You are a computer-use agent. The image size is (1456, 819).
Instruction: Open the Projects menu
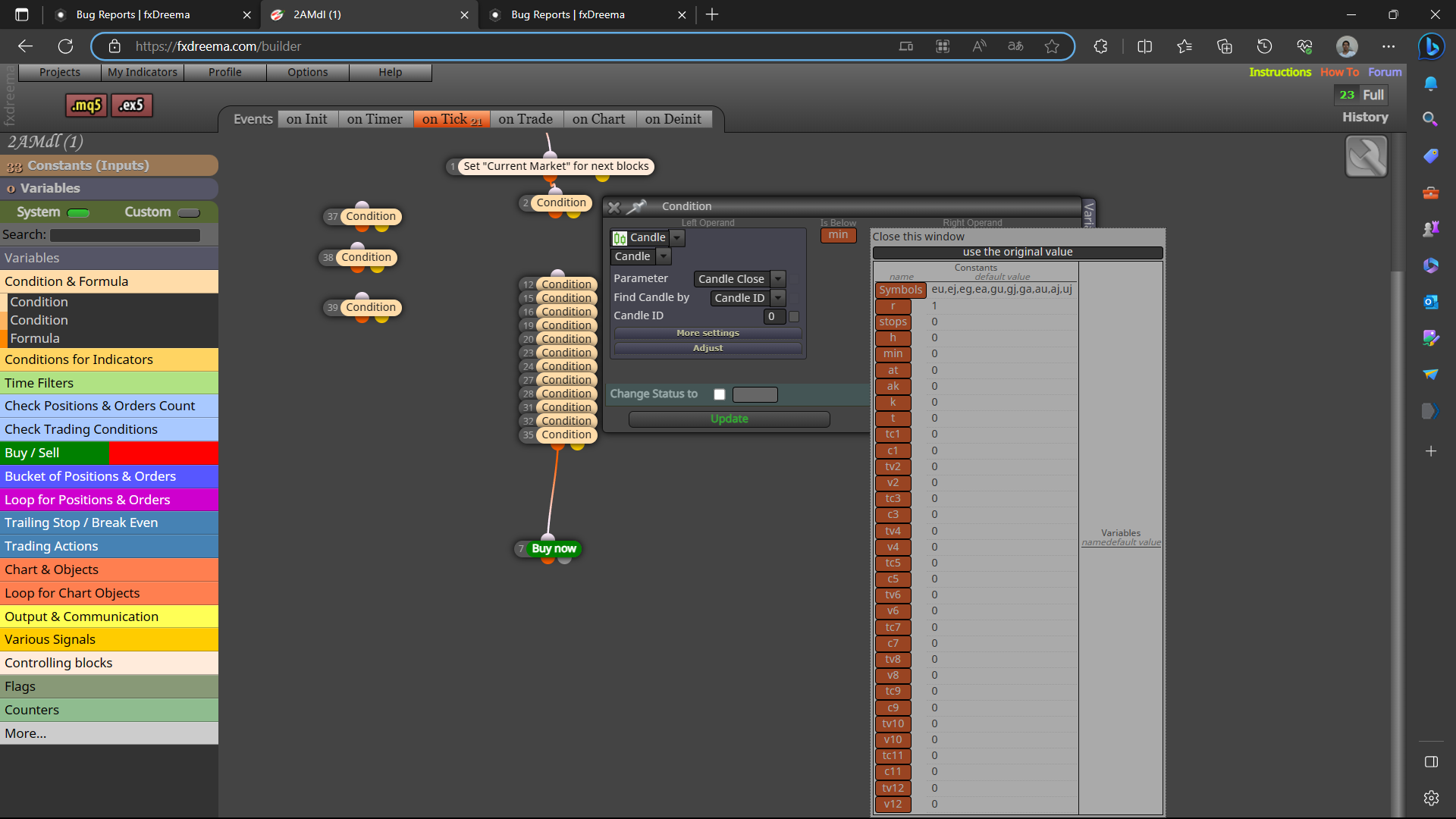(60, 72)
